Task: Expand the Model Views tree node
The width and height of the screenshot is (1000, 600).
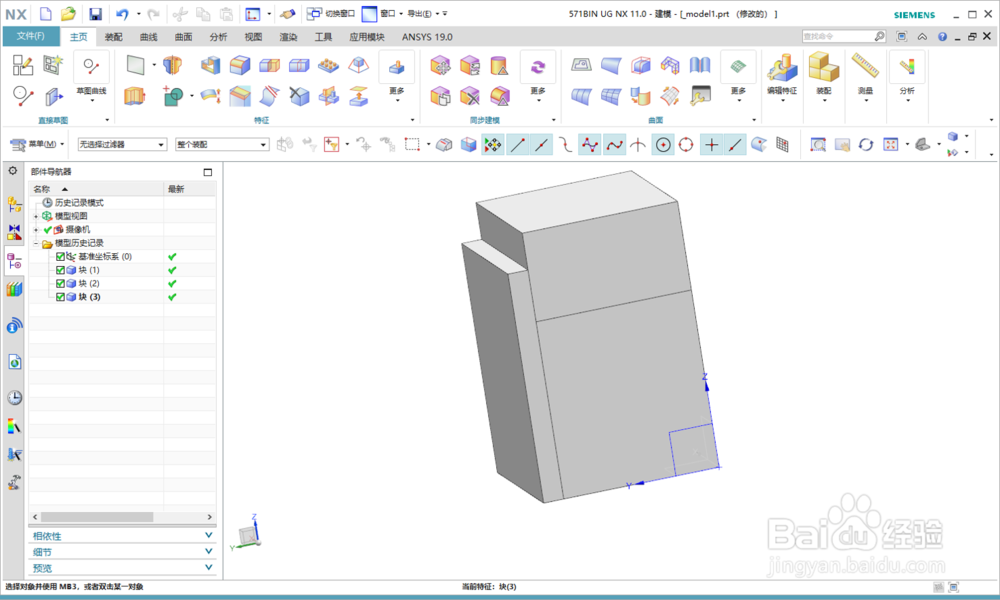Action: (36, 216)
